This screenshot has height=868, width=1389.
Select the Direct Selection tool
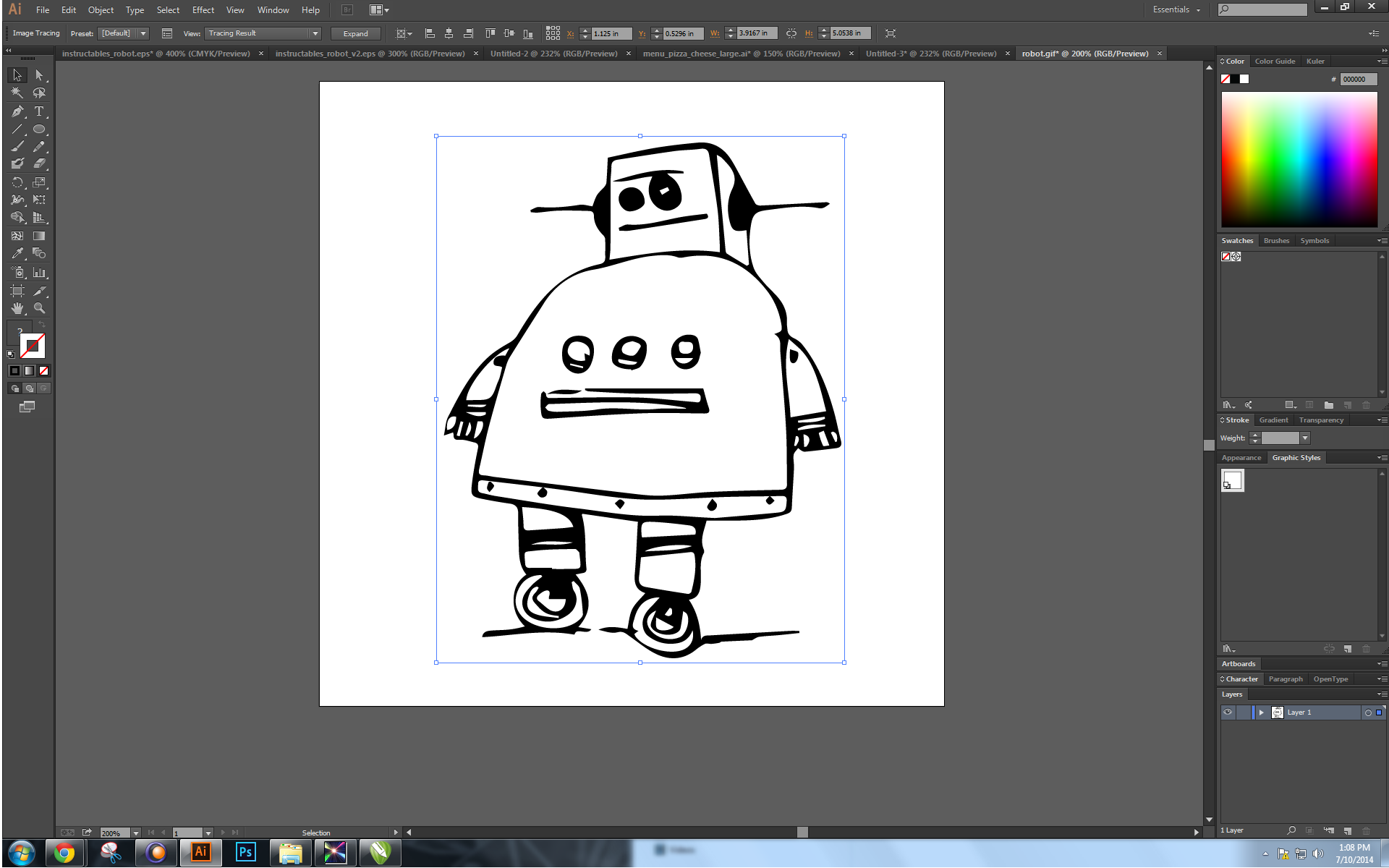(x=39, y=75)
